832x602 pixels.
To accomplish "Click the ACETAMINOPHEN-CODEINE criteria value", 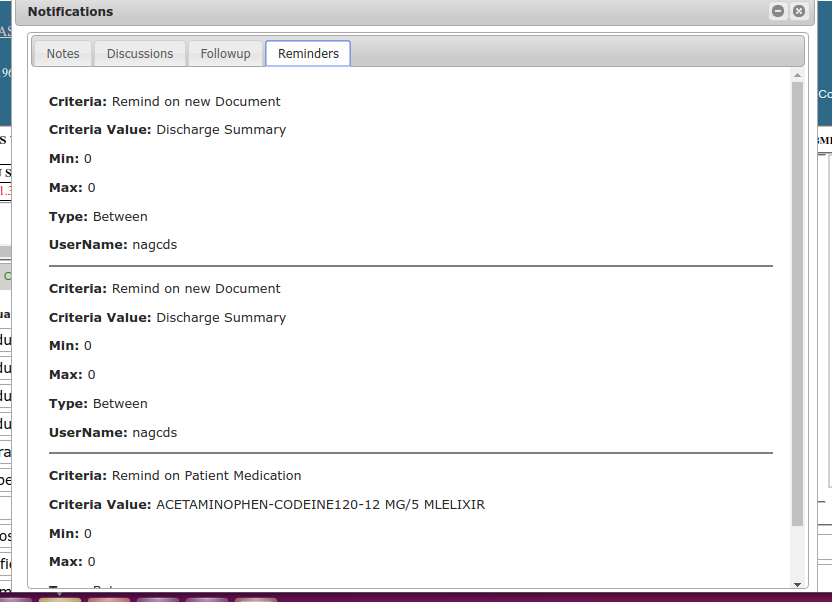I will [320, 505].
